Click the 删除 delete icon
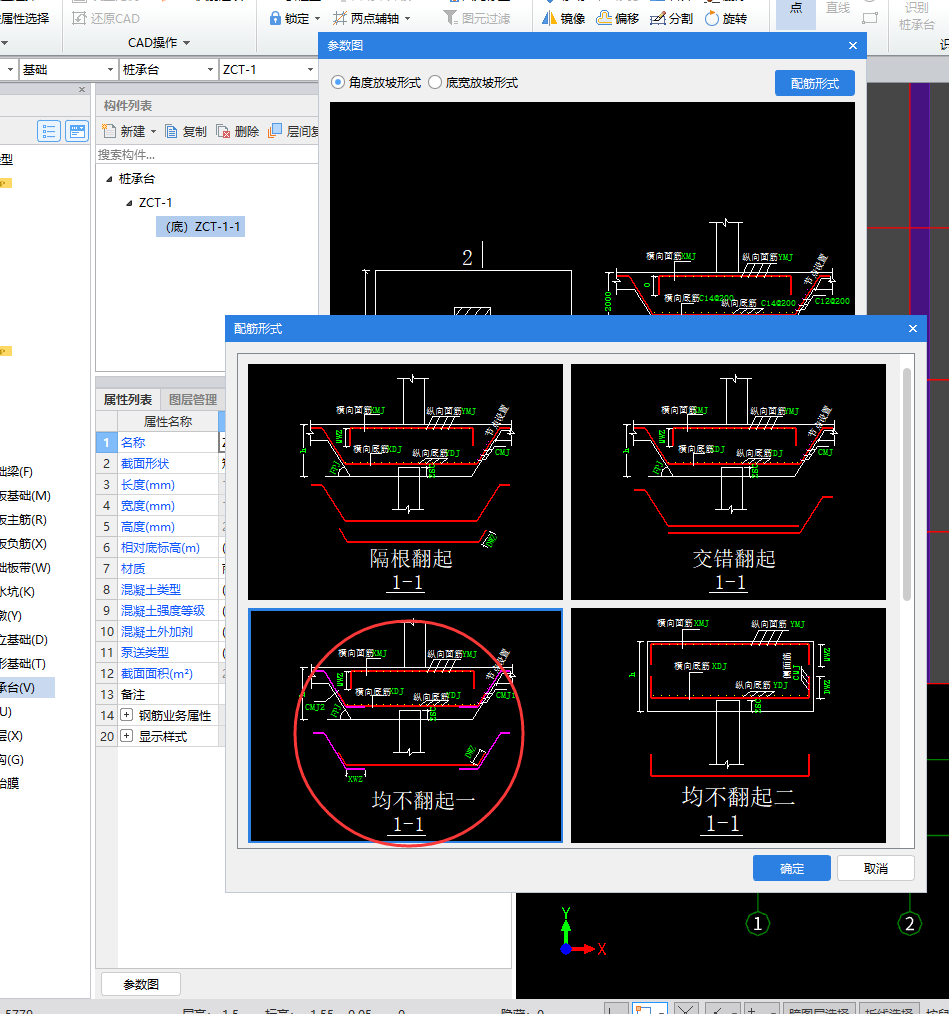This screenshot has height=1014, width=949. [x=223, y=131]
